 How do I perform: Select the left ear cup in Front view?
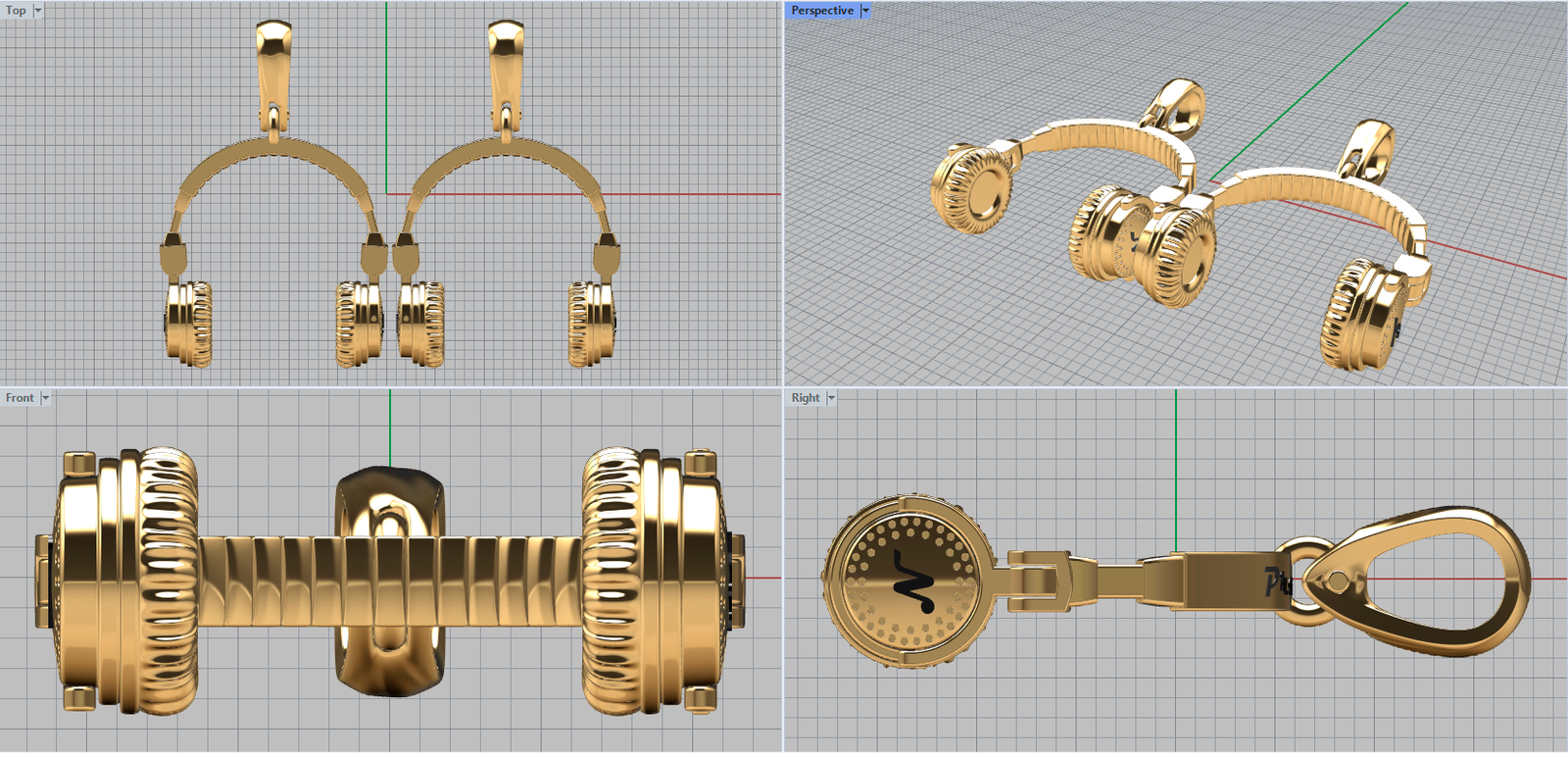tap(127, 581)
